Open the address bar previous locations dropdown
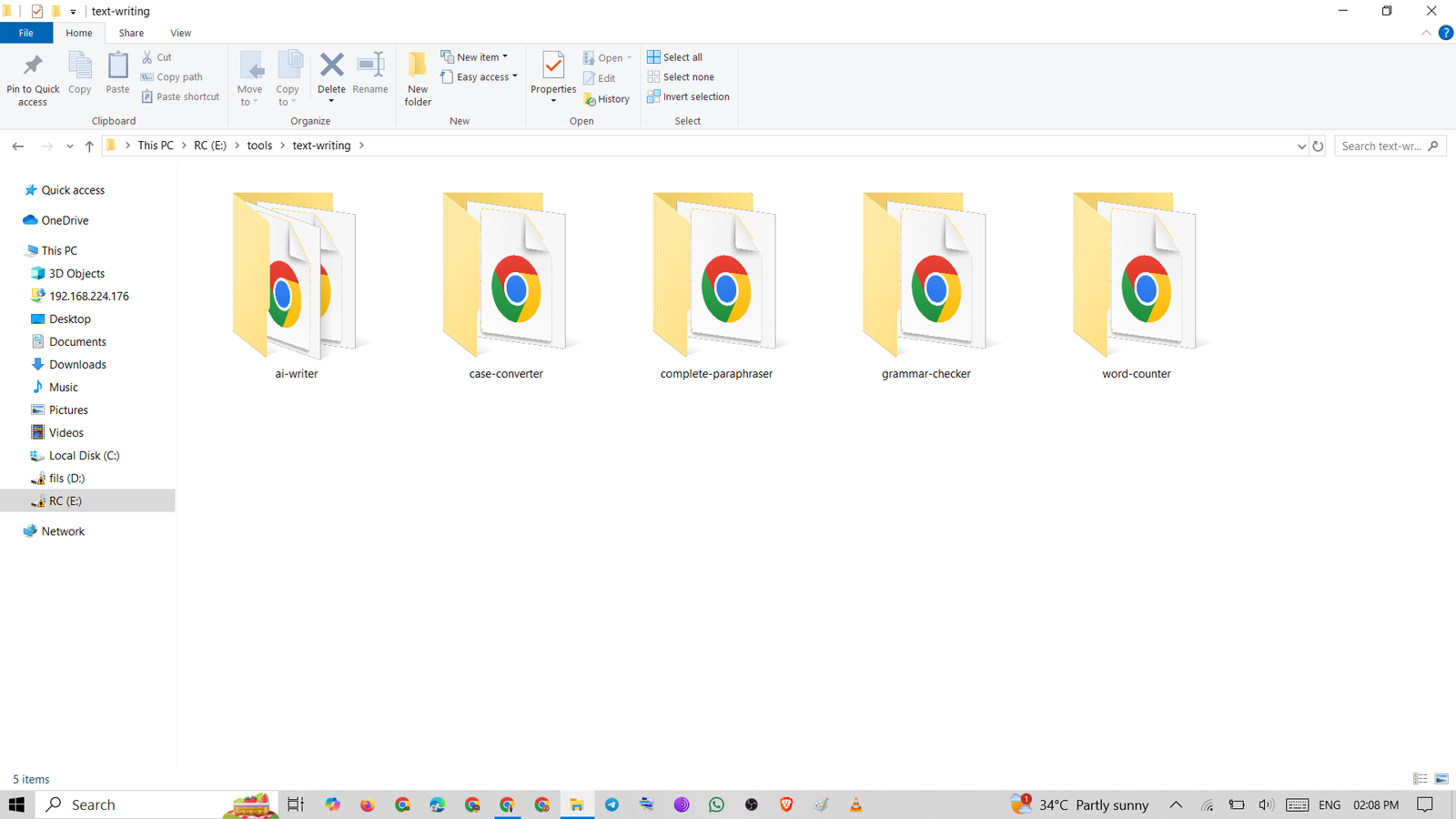Viewport: 1456px width, 819px height. coord(1301,147)
